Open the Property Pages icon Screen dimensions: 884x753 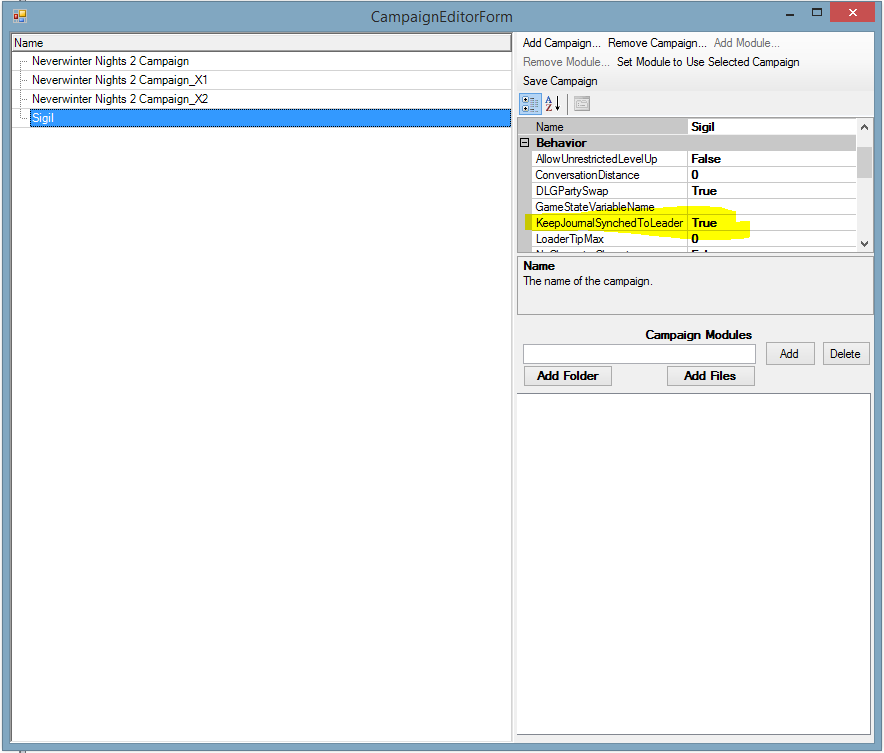tap(582, 104)
